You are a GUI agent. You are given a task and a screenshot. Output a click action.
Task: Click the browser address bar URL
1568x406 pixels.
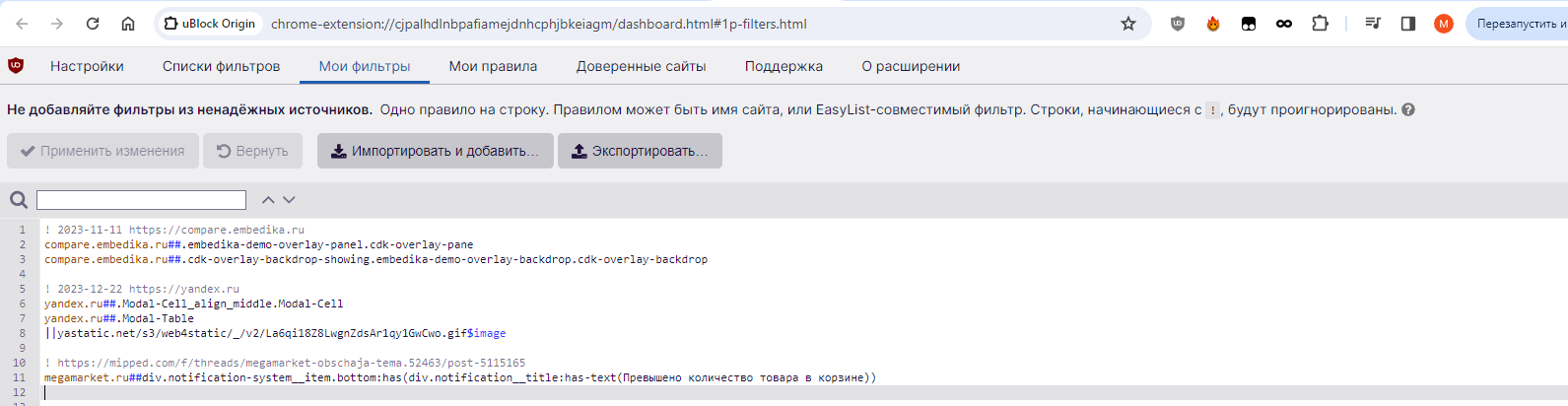pos(539,24)
